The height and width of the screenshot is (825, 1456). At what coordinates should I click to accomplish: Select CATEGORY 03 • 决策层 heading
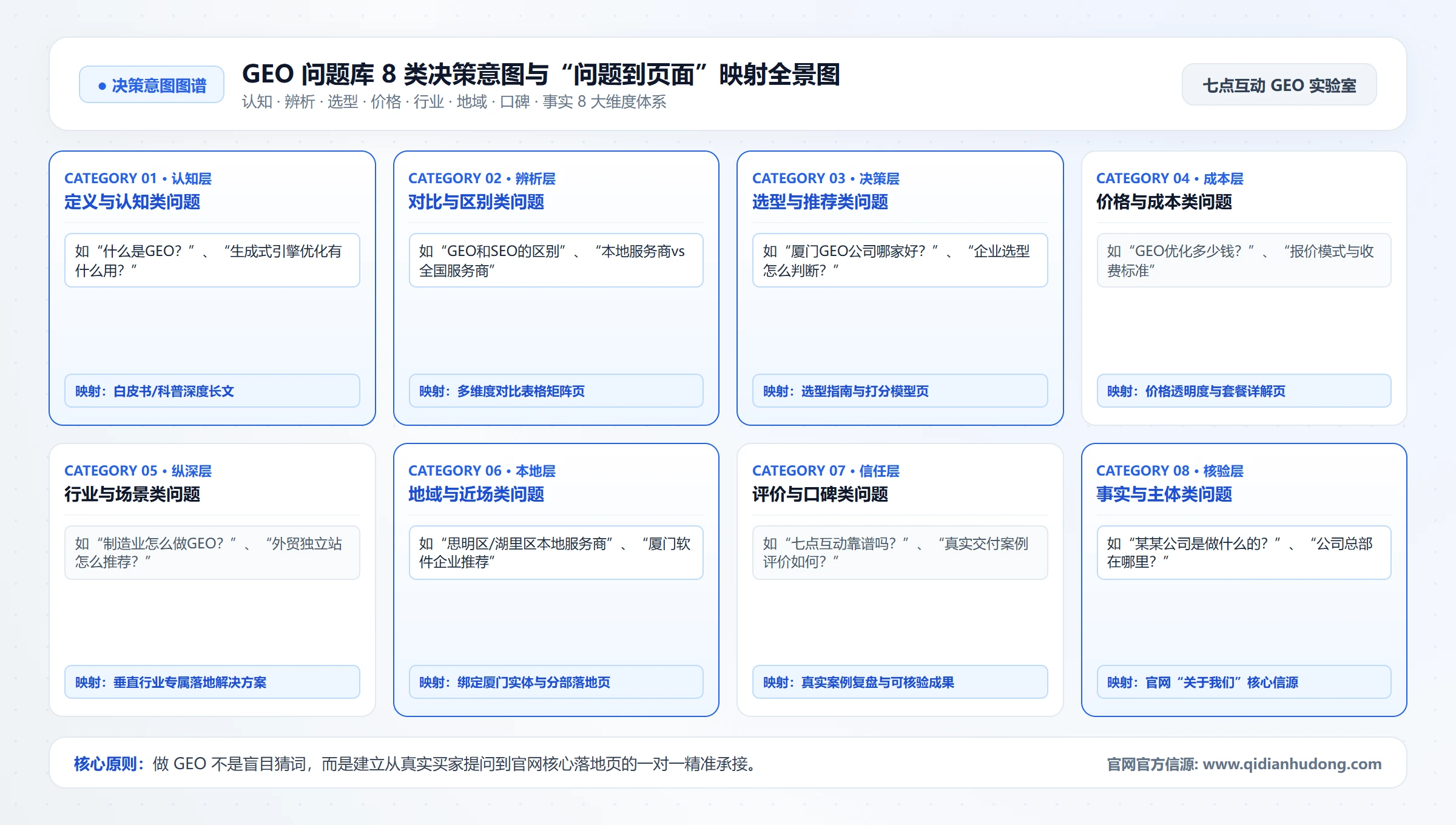tap(826, 178)
